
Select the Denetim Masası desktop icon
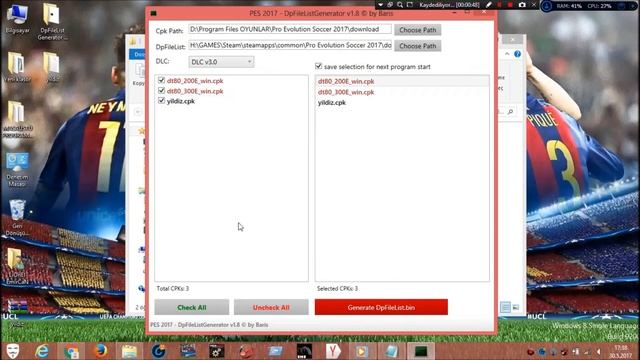(x=17, y=169)
